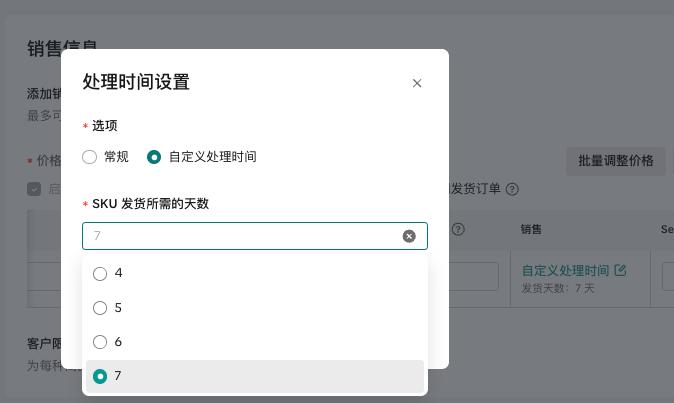Select the 自定义处理时间 radio in dialog
The width and height of the screenshot is (674, 403).
(154, 157)
